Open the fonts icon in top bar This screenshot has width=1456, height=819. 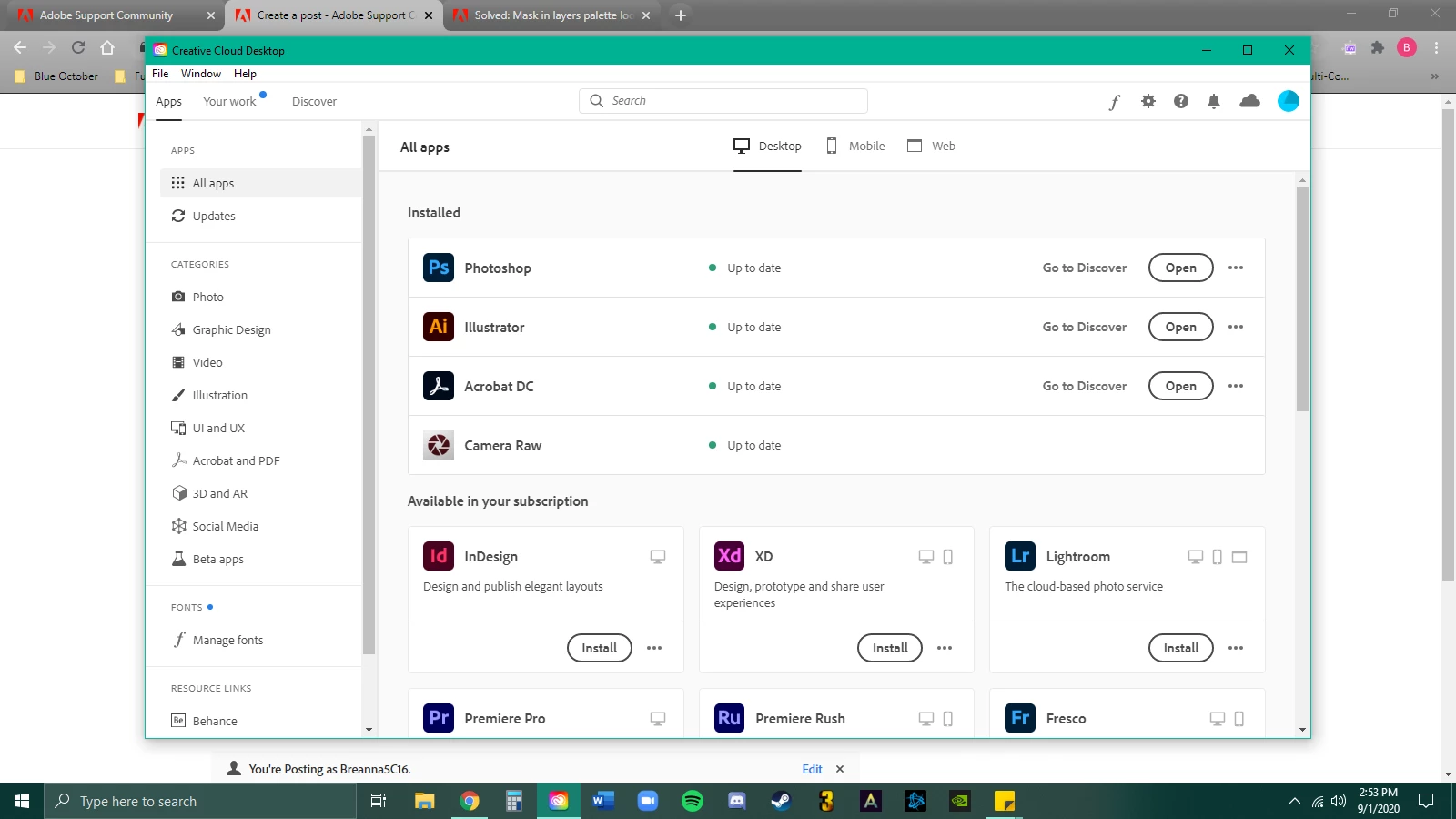pyautogui.click(x=1115, y=102)
